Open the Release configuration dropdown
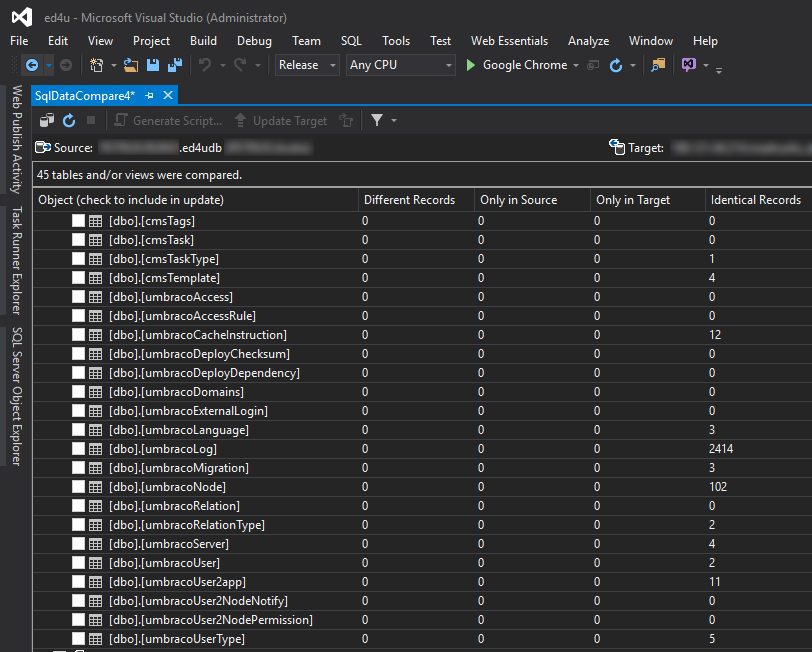Viewport: 812px width, 652px height. click(307, 65)
